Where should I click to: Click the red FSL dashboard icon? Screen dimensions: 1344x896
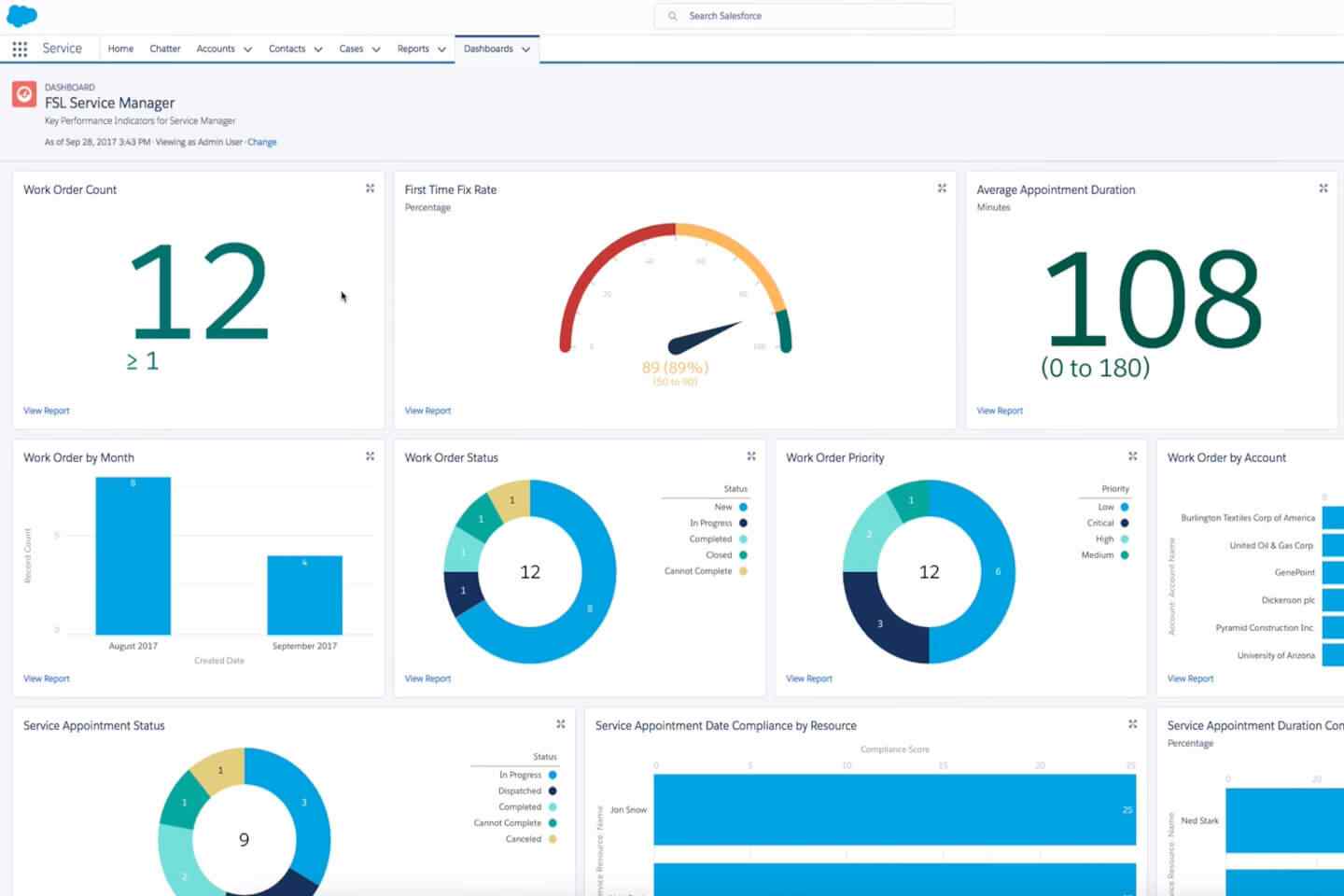[24, 94]
